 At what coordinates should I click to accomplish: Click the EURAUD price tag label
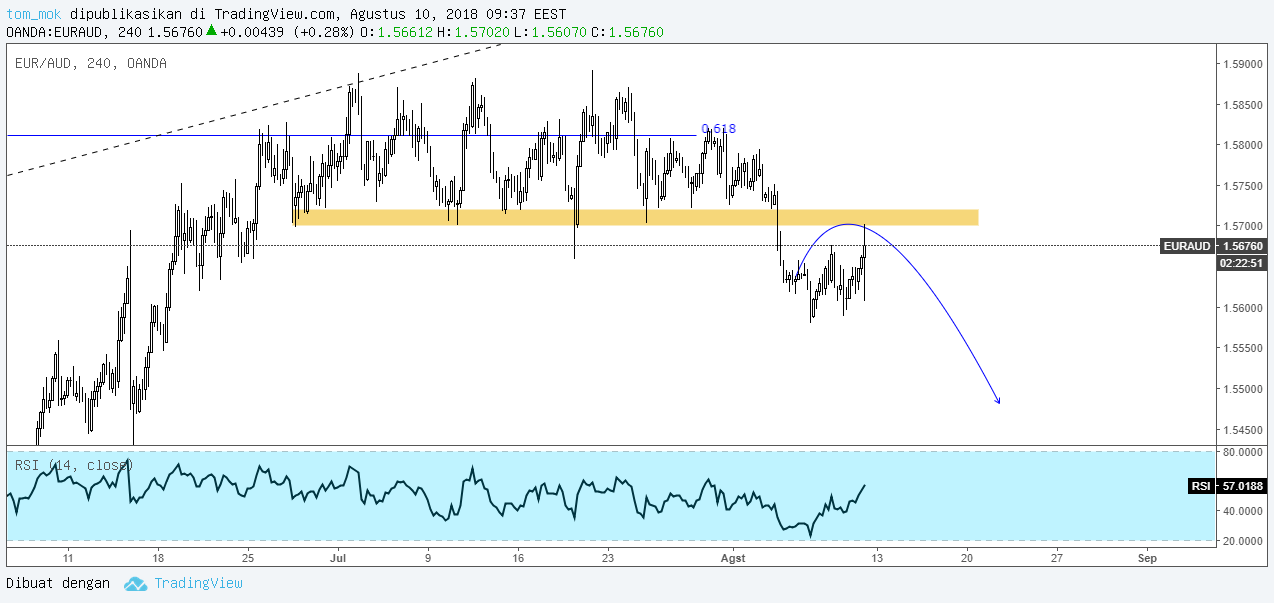point(1186,246)
